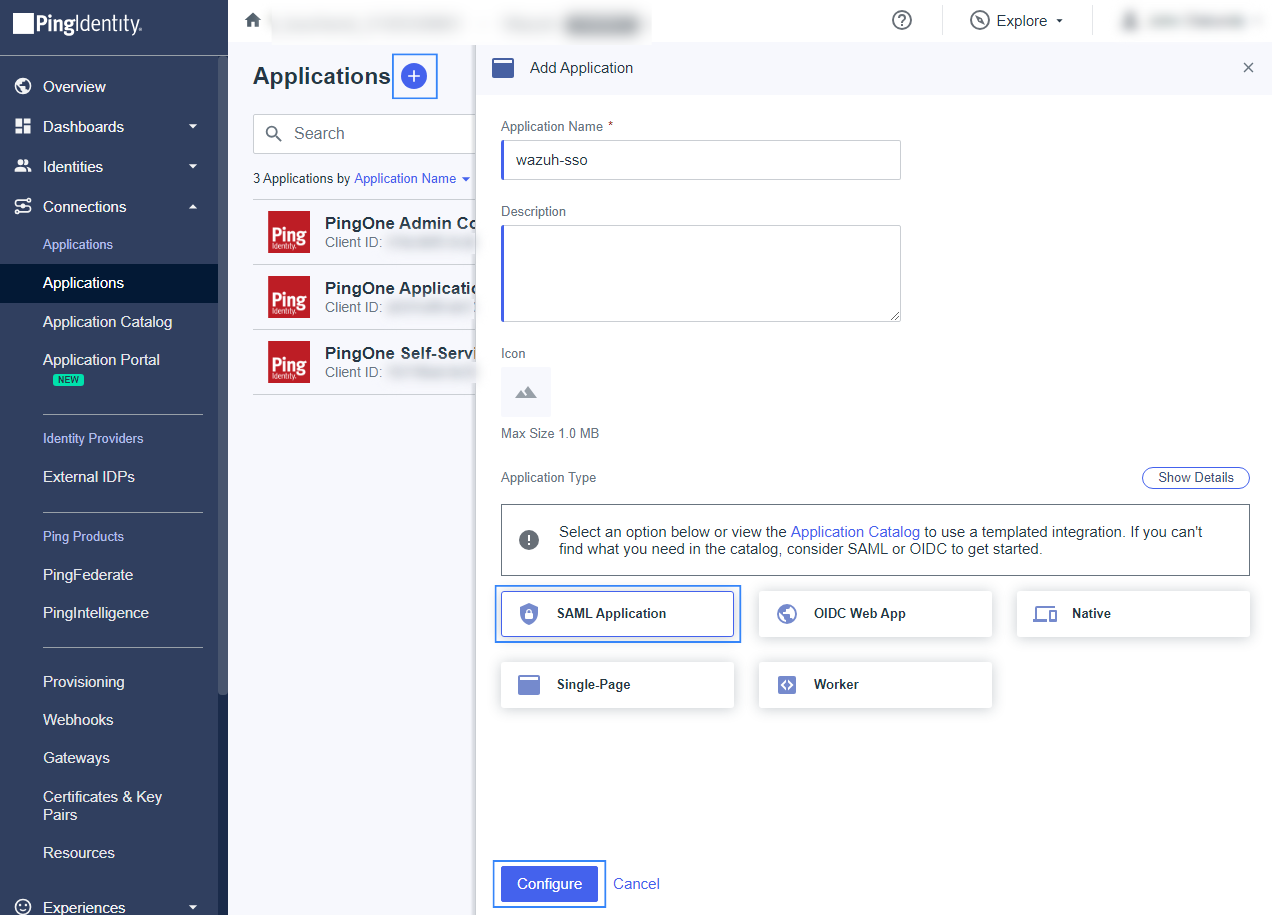The width and height of the screenshot is (1272, 915).
Task: Click the PingOne Self-Service app logo
Action: click(x=289, y=362)
